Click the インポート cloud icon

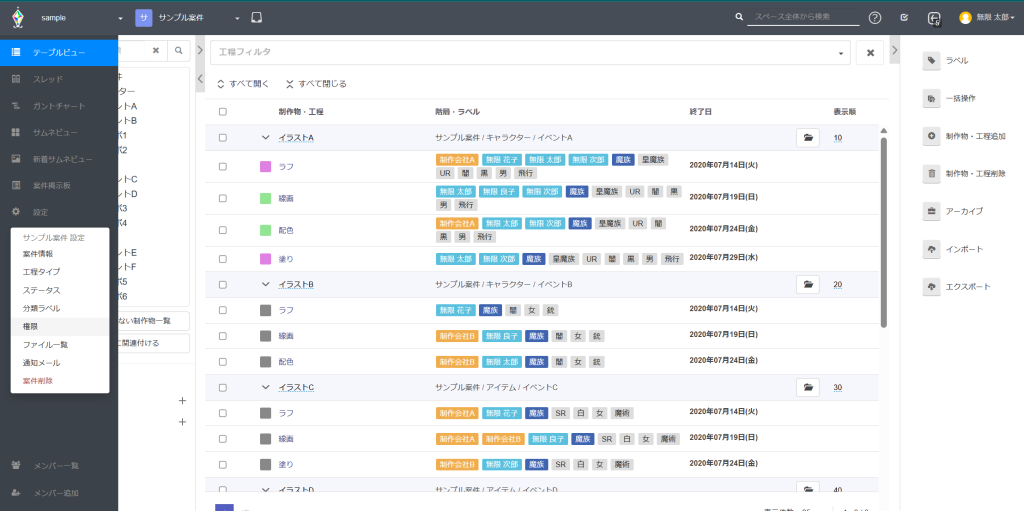pos(932,249)
